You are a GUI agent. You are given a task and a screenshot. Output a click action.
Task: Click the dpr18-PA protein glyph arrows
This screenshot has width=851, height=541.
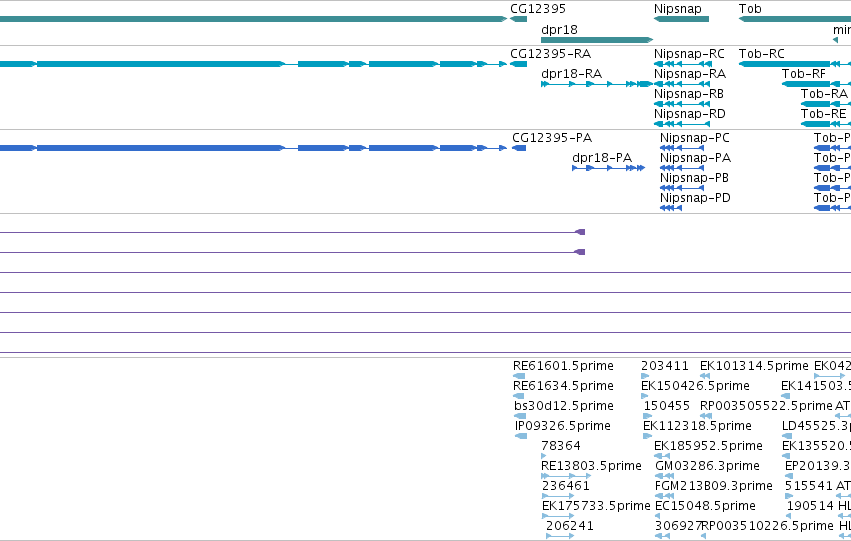click(608, 168)
